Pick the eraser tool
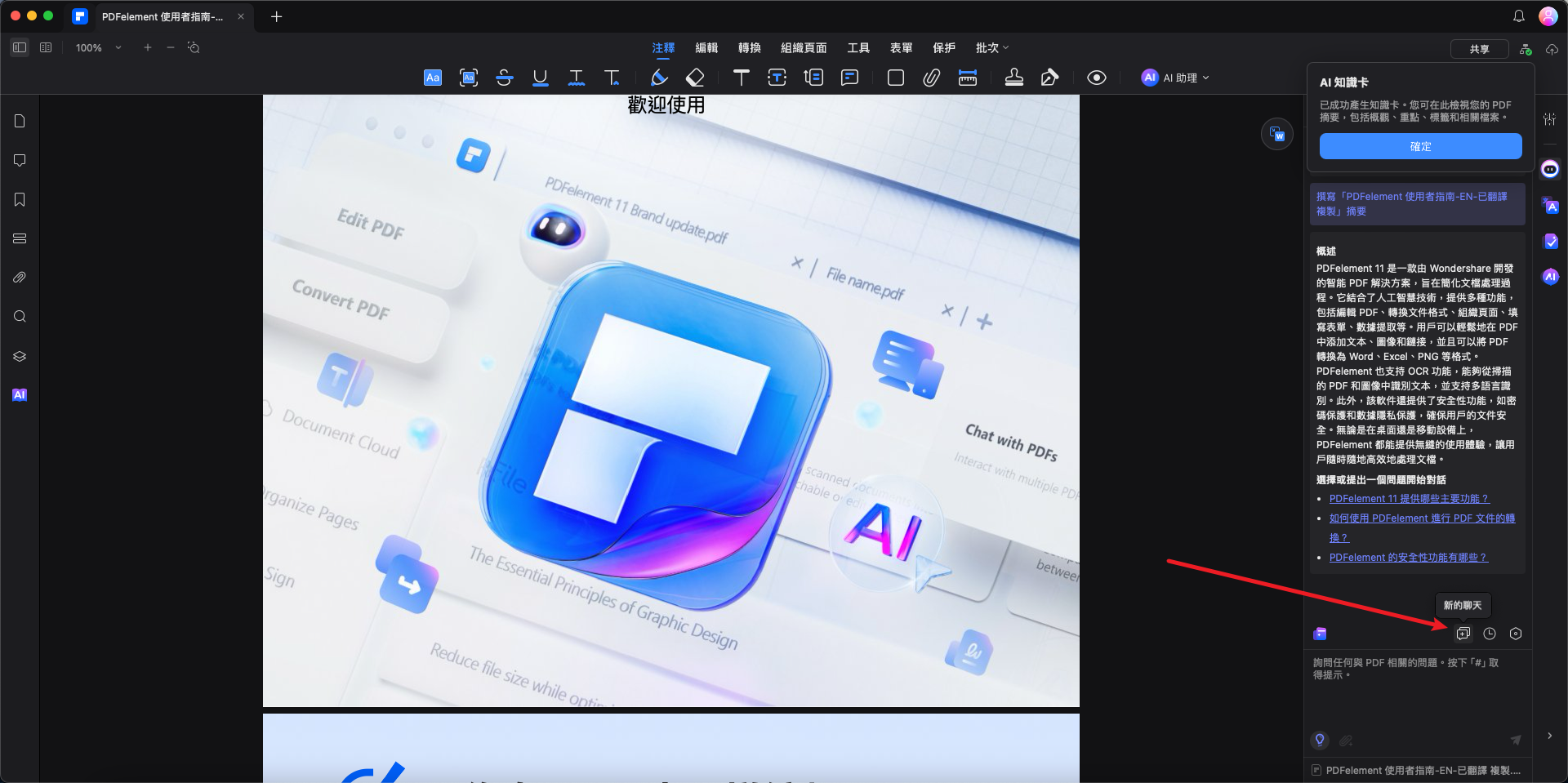Image resolution: width=1568 pixels, height=783 pixels. (695, 78)
